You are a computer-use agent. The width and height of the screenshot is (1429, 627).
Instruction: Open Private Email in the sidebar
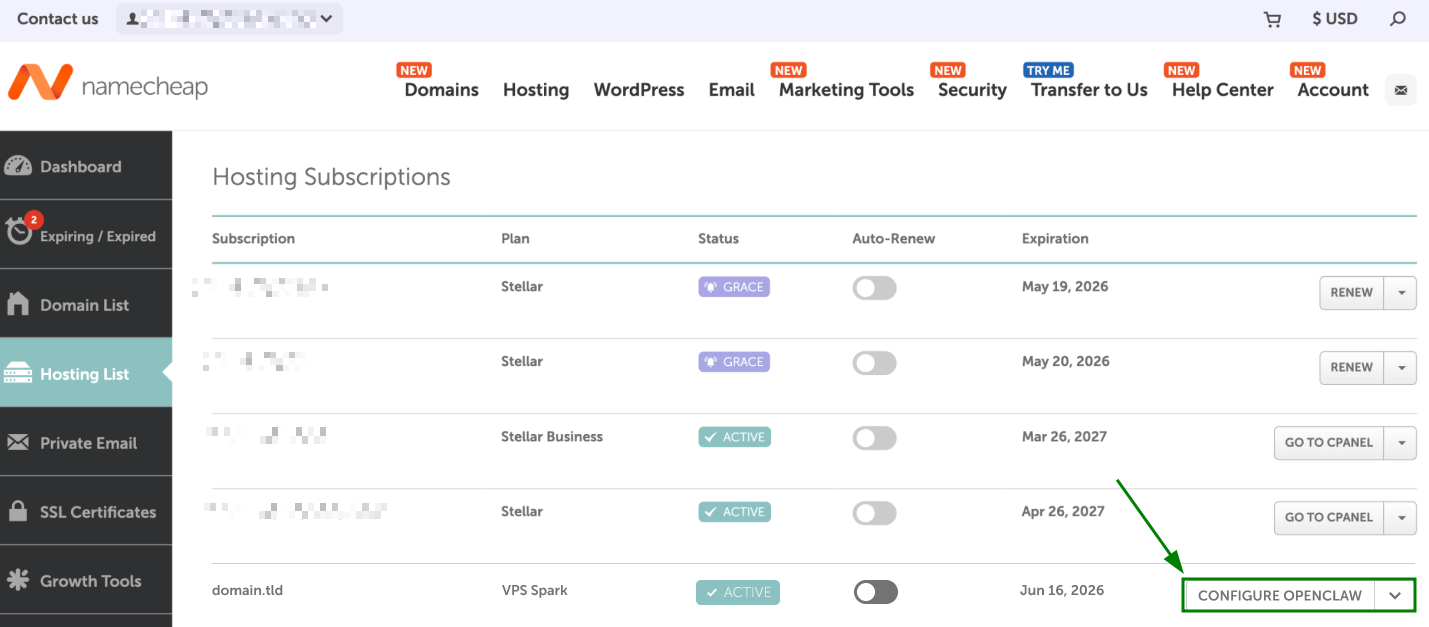pyautogui.click(x=86, y=443)
